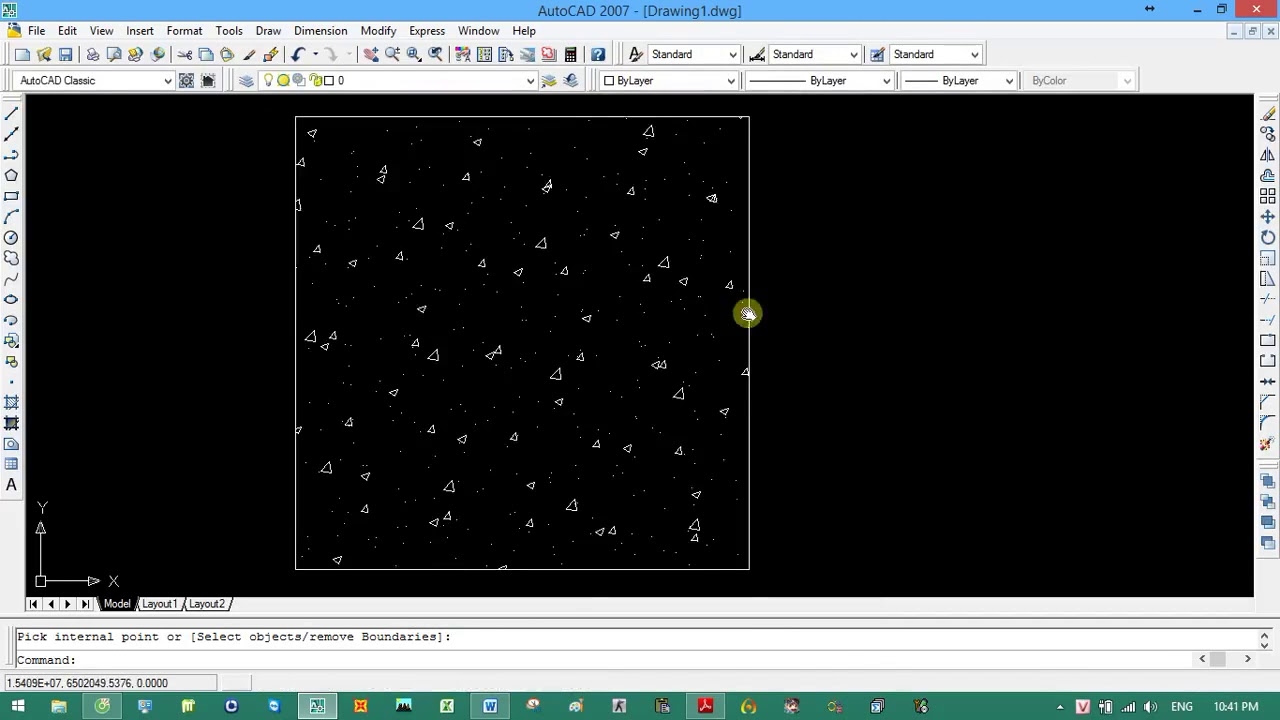Open the Zoom Window tool
This screenshot has width=1280, height=720.
(x=413, y=54)
